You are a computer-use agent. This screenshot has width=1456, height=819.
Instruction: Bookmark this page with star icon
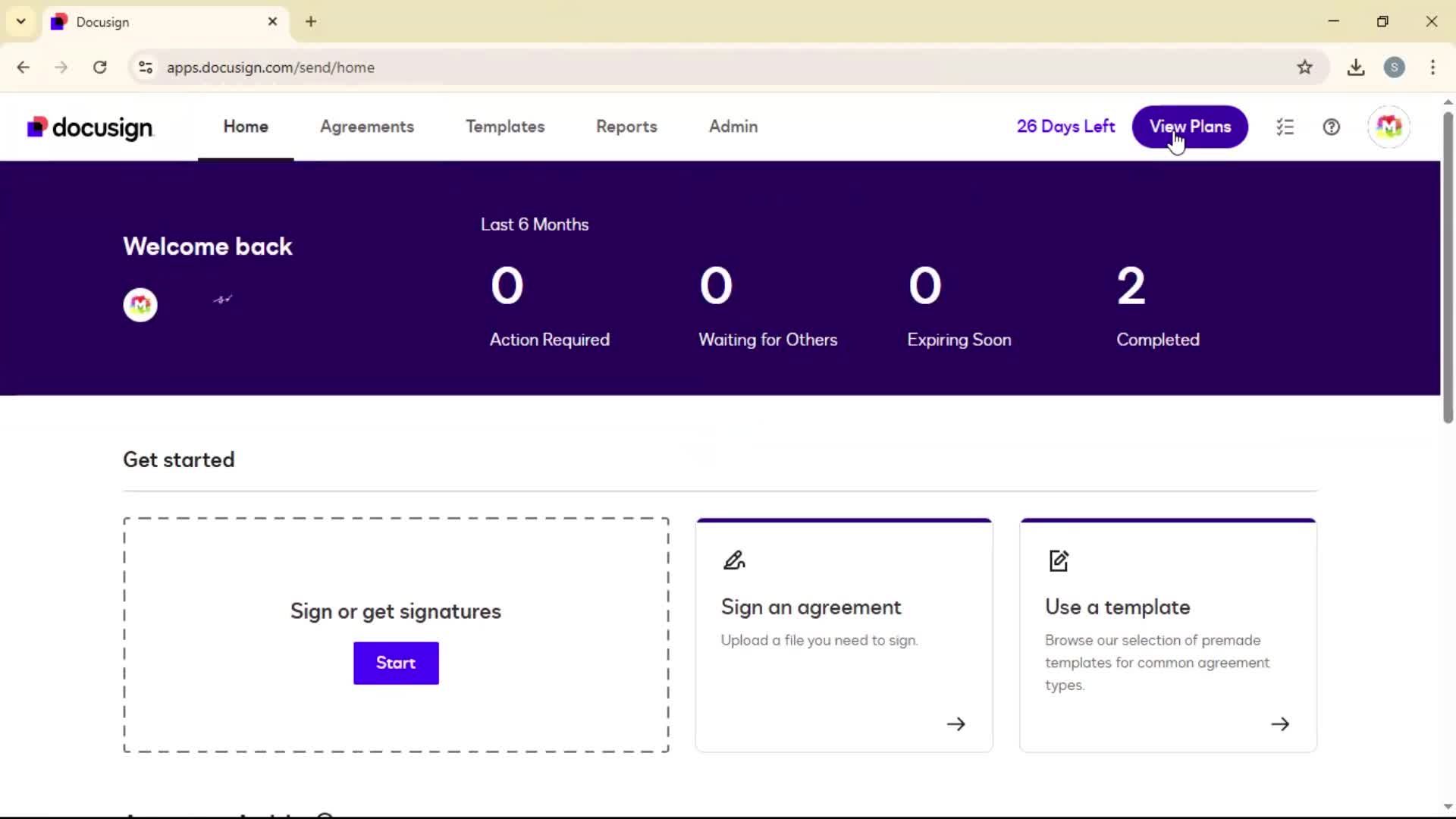(1304, 67)
